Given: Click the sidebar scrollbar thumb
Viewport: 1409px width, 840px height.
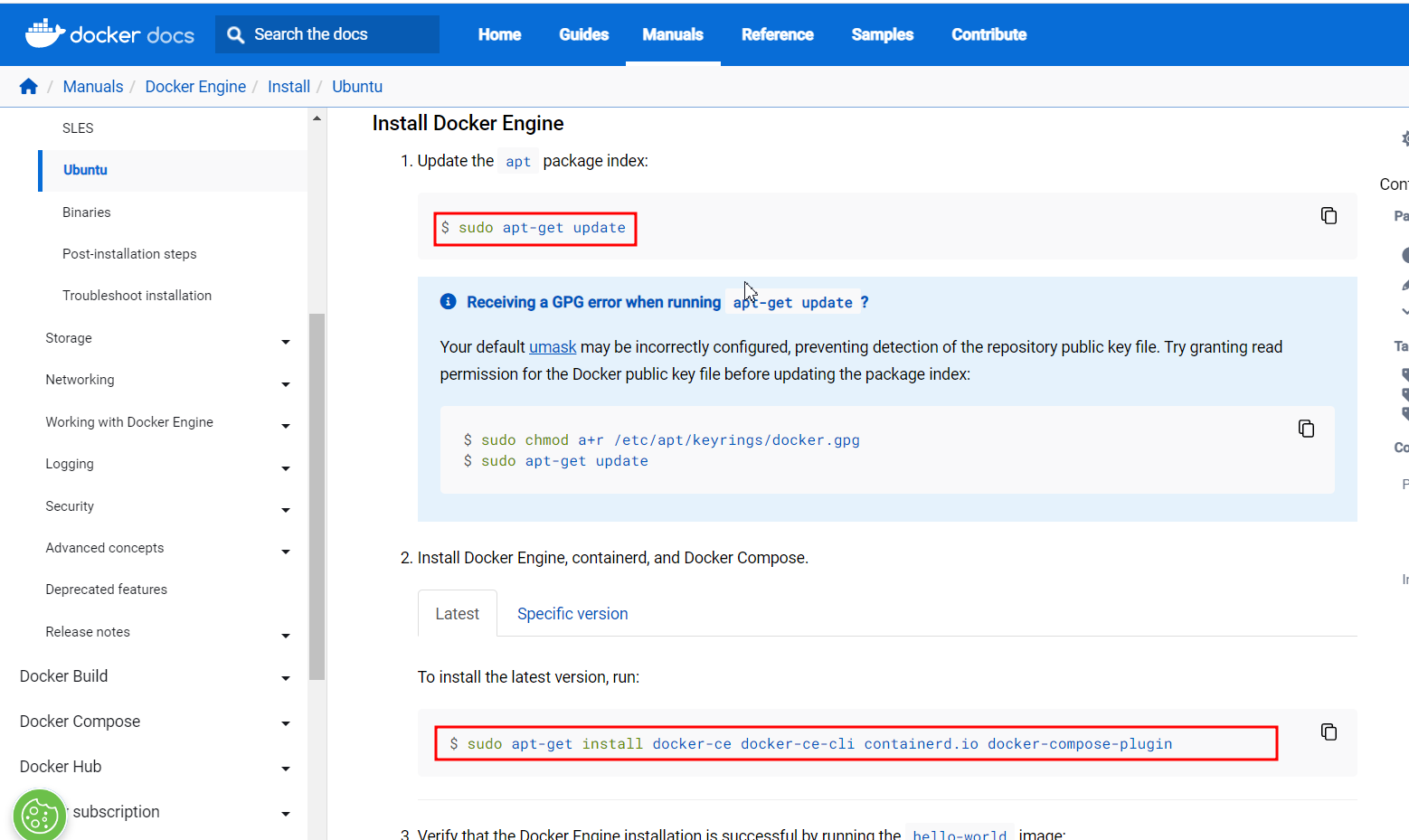Looking at the screenshot, I should click(317, 496).
